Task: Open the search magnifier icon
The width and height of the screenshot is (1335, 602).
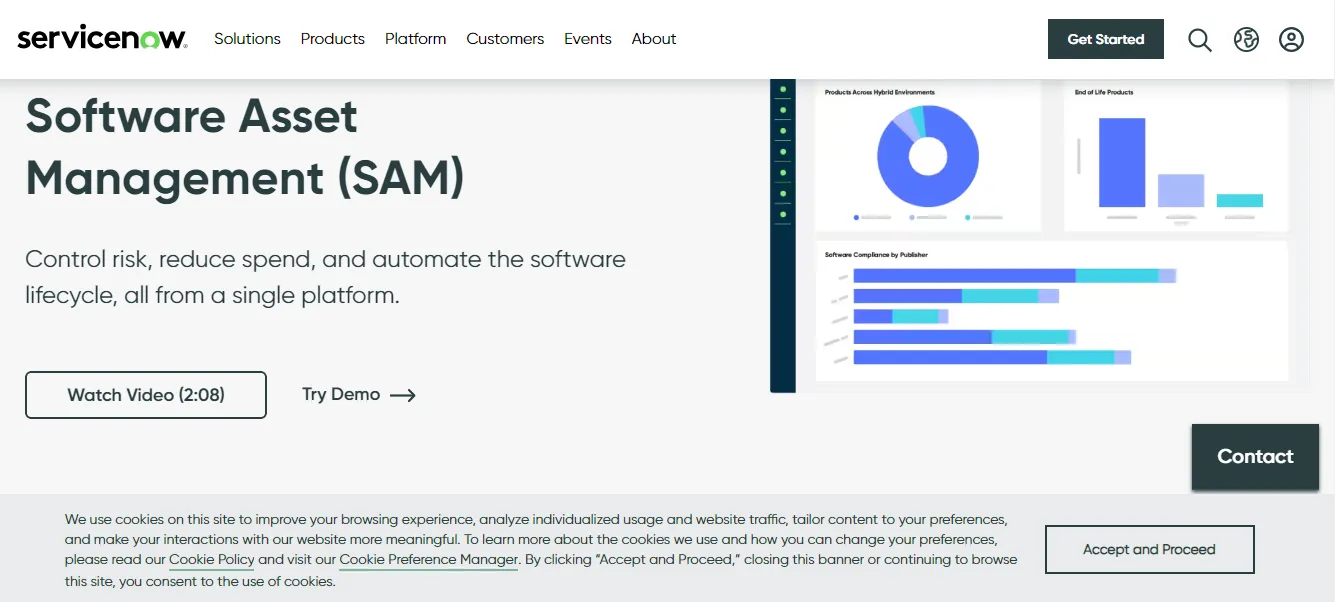Action: (x=1200, y=40)
